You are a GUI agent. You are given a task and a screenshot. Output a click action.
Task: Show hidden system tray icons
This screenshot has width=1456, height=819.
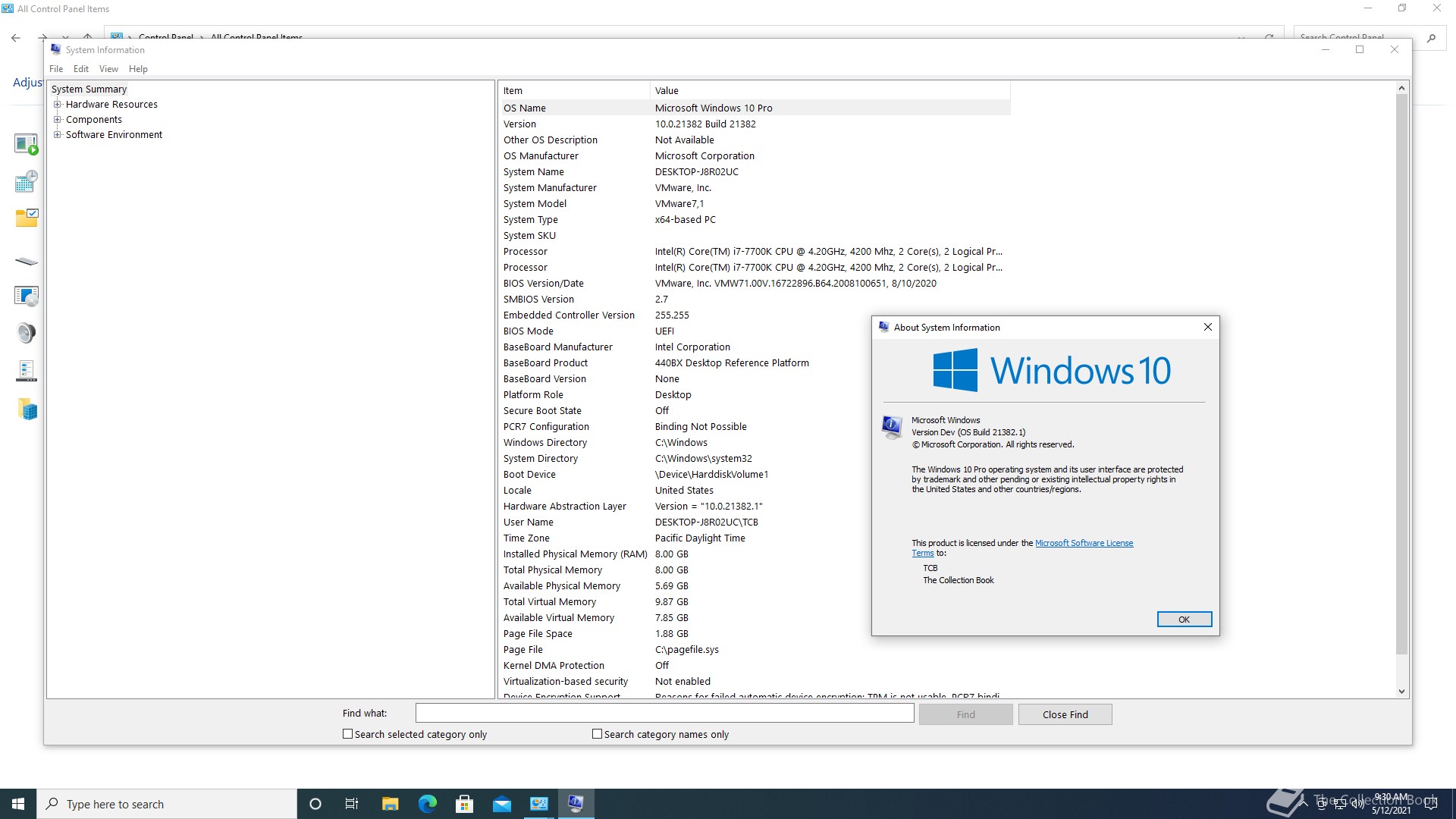click(x=1303, y=804)
